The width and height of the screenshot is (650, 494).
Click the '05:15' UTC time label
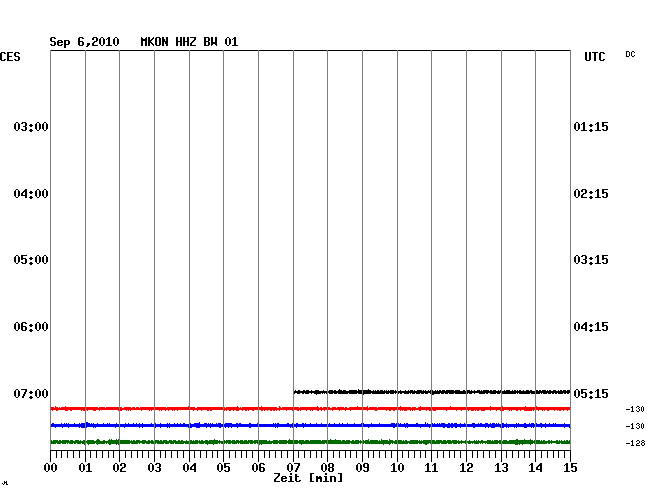591,393
